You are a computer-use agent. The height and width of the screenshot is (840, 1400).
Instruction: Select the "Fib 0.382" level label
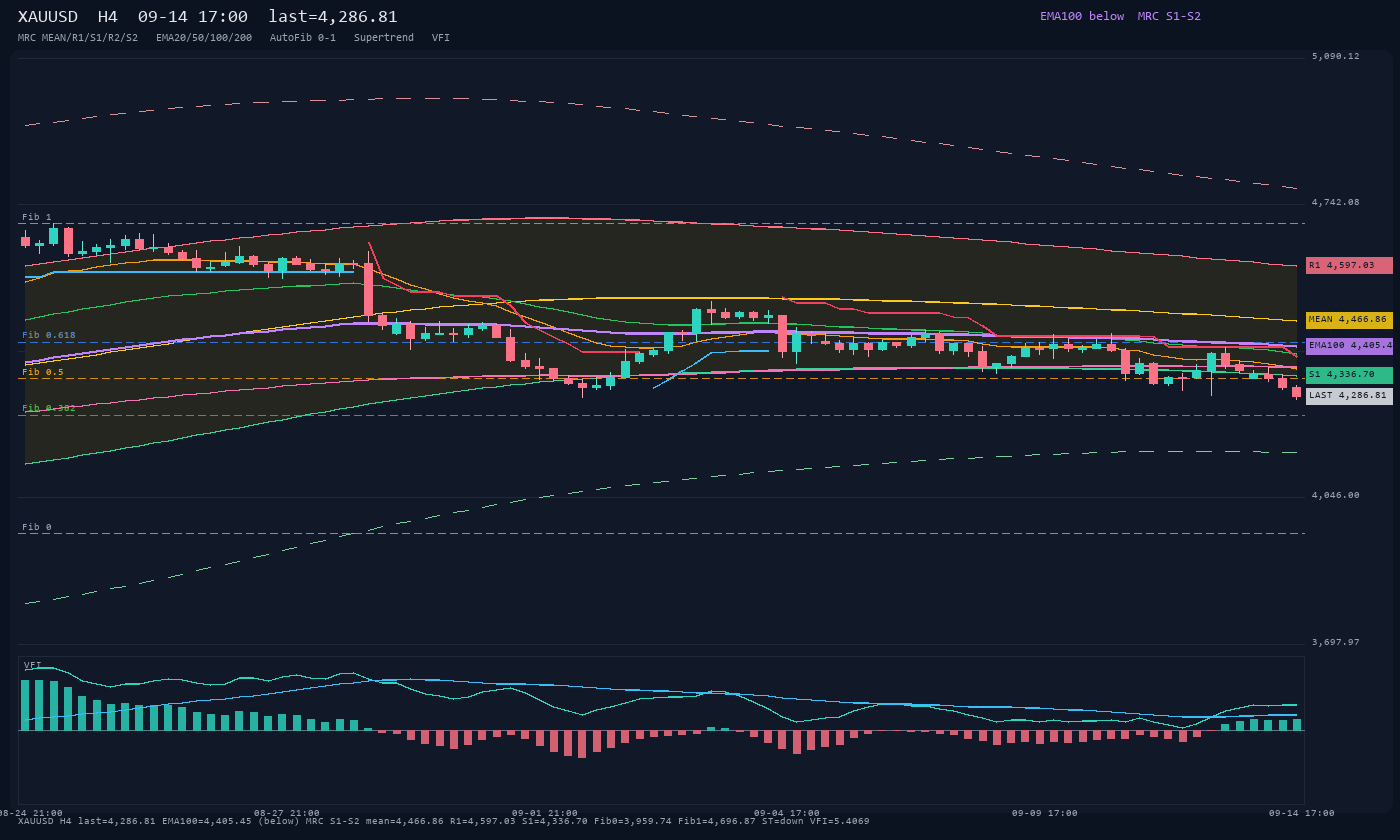tap(49, 408)
